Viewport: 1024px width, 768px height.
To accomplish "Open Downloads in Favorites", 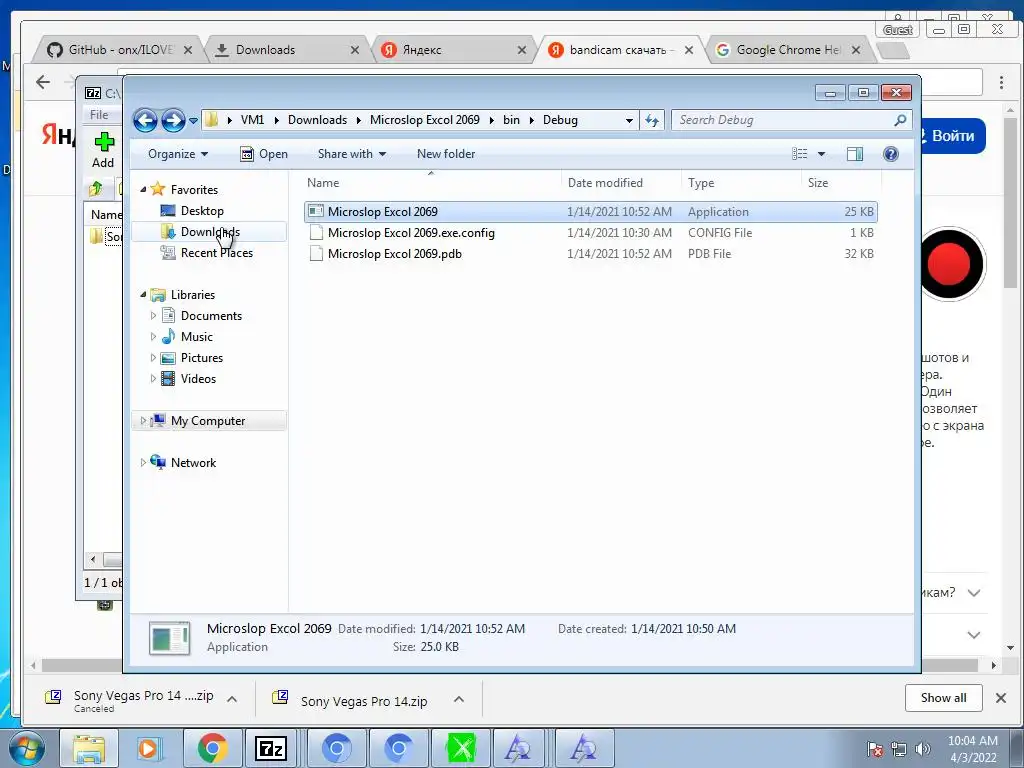I will point(209,232).
